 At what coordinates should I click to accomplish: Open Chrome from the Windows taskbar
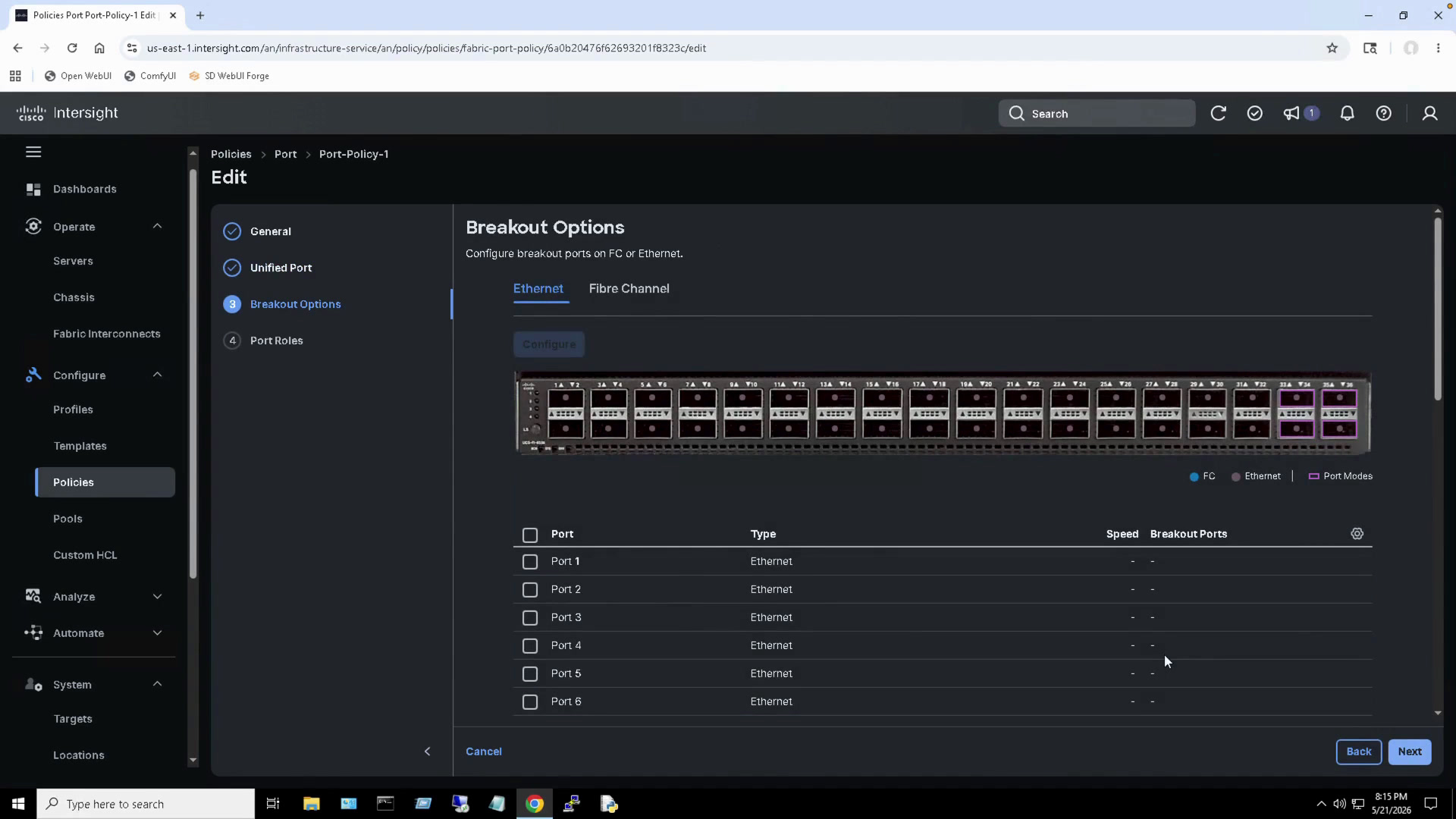pos(535,804)
